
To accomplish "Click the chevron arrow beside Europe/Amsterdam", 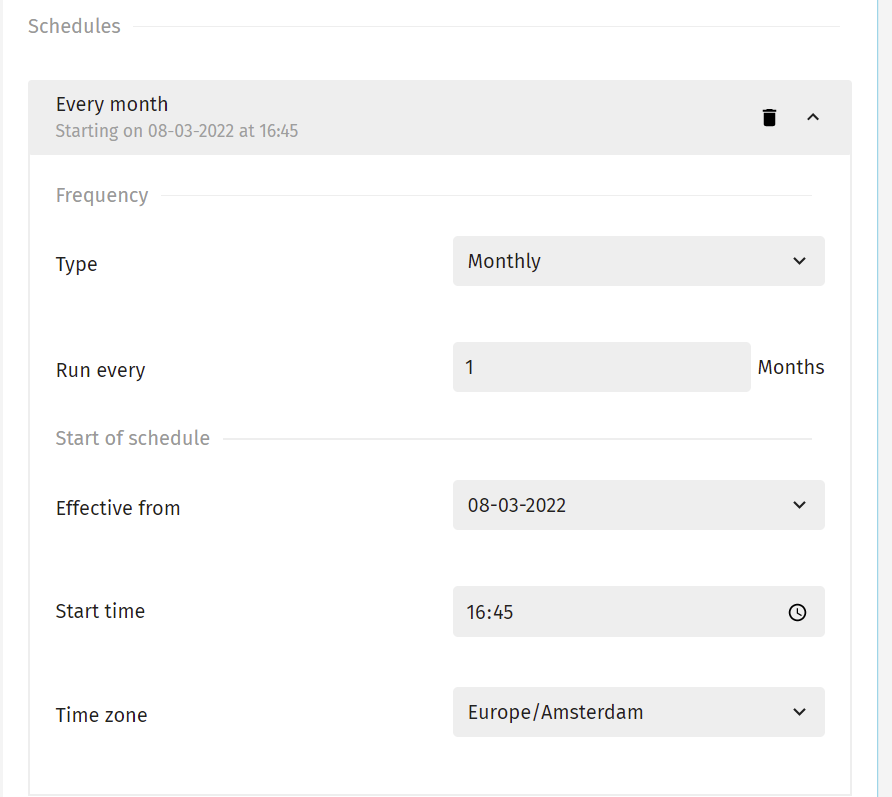I will (799, 712).
